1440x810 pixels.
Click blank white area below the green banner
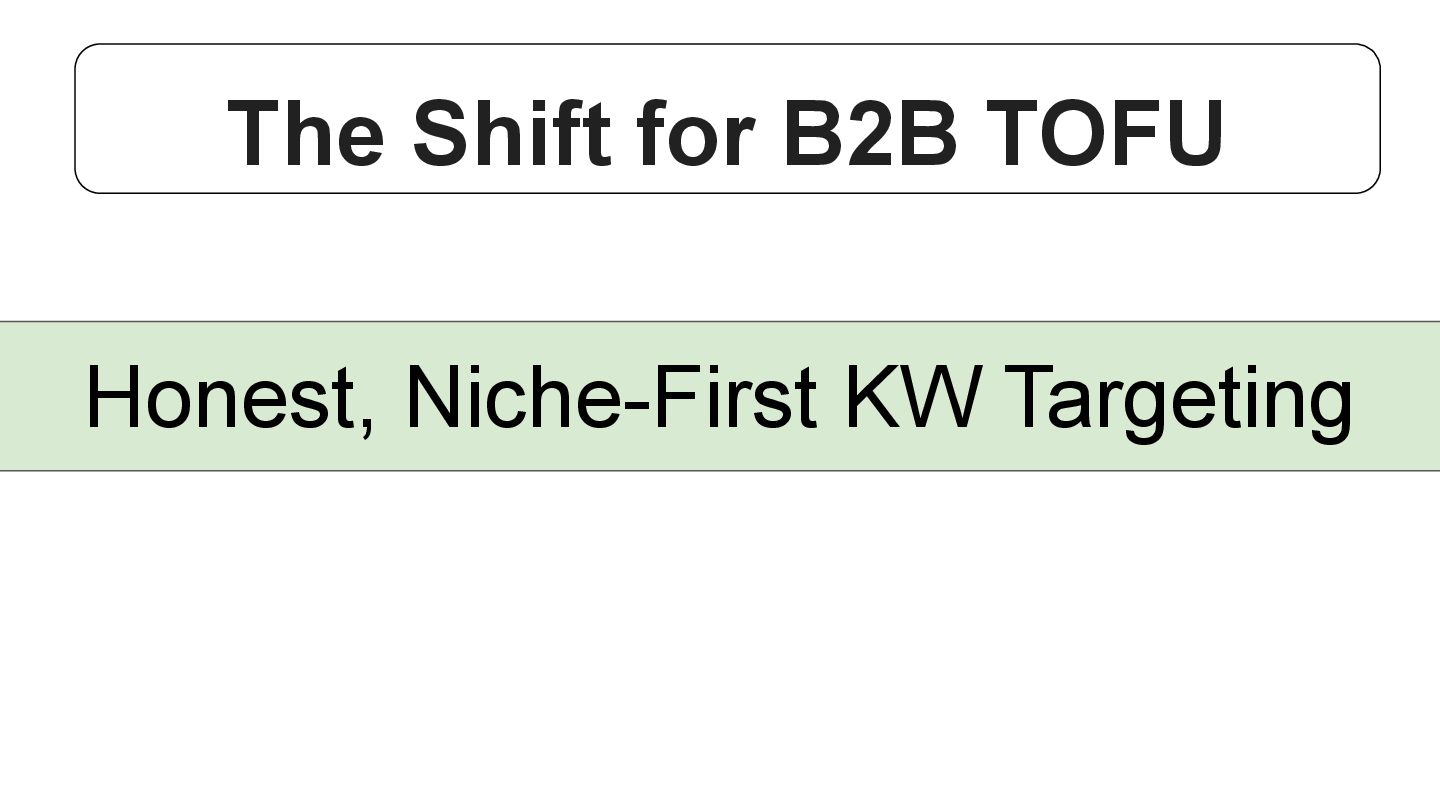tap(720, 640)
